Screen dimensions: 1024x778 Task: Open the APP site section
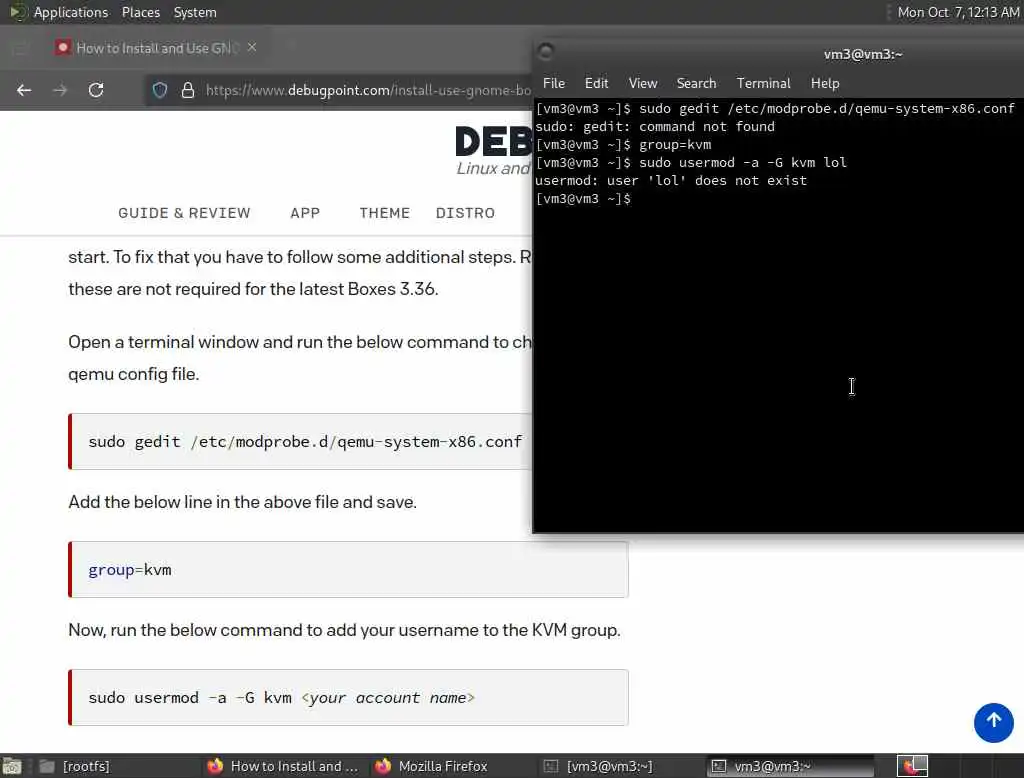coord(305,213)
